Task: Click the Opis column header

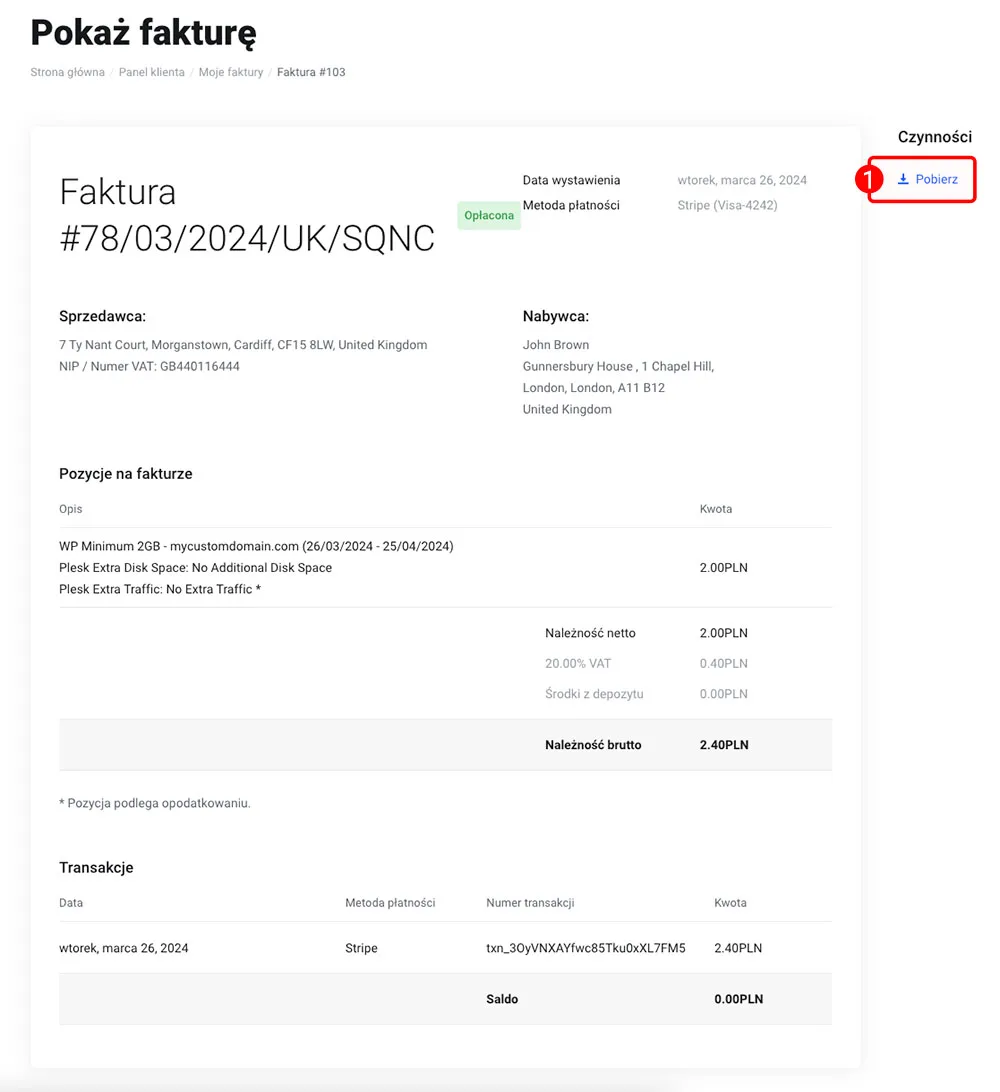Action: 70,509
